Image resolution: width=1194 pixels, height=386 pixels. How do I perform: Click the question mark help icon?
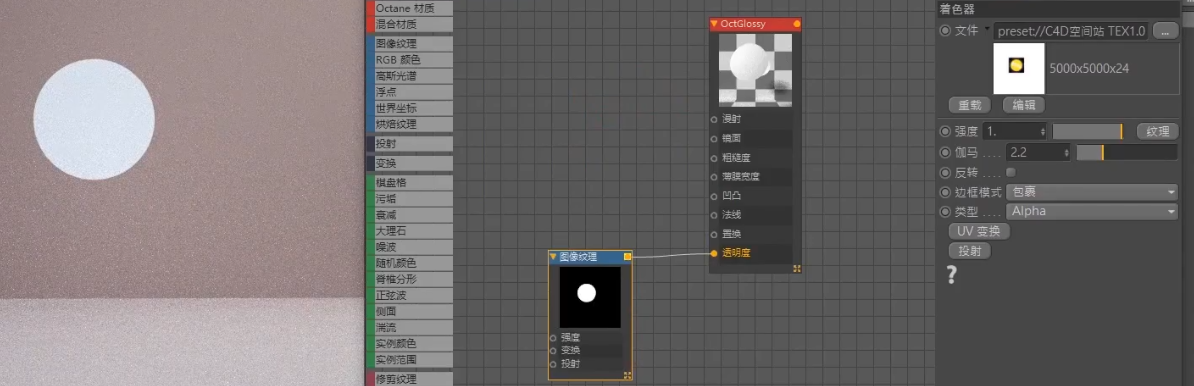pos(951,275)
